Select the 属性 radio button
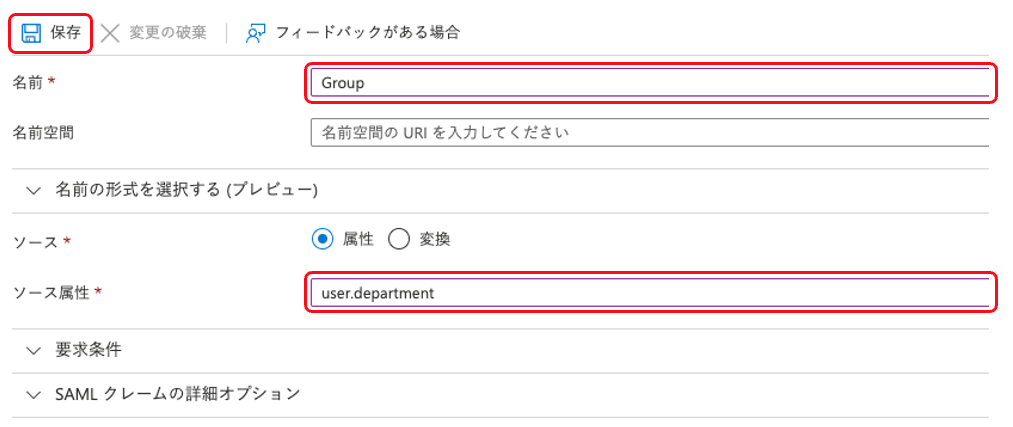This screenshot has height=427, width=1013. coord(322,239)
